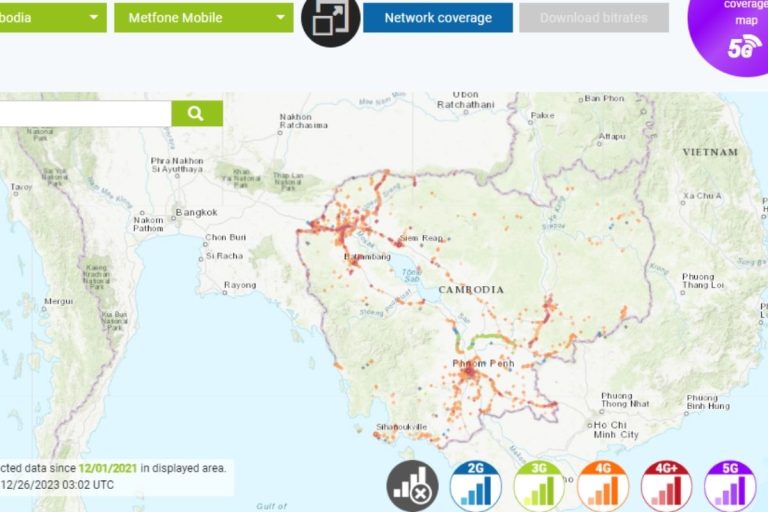768x512 pixels.
Task: Click the fullscreen expand map icon
Action: [x=330, y=19]
